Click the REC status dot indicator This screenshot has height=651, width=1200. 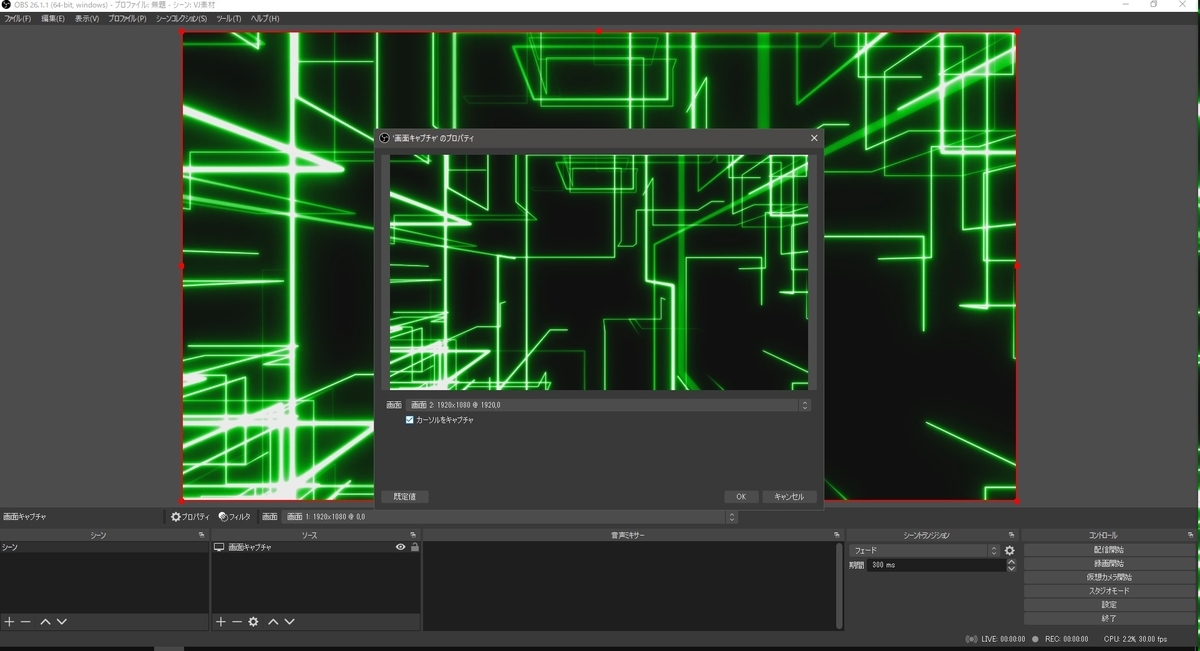(1036, 639)
